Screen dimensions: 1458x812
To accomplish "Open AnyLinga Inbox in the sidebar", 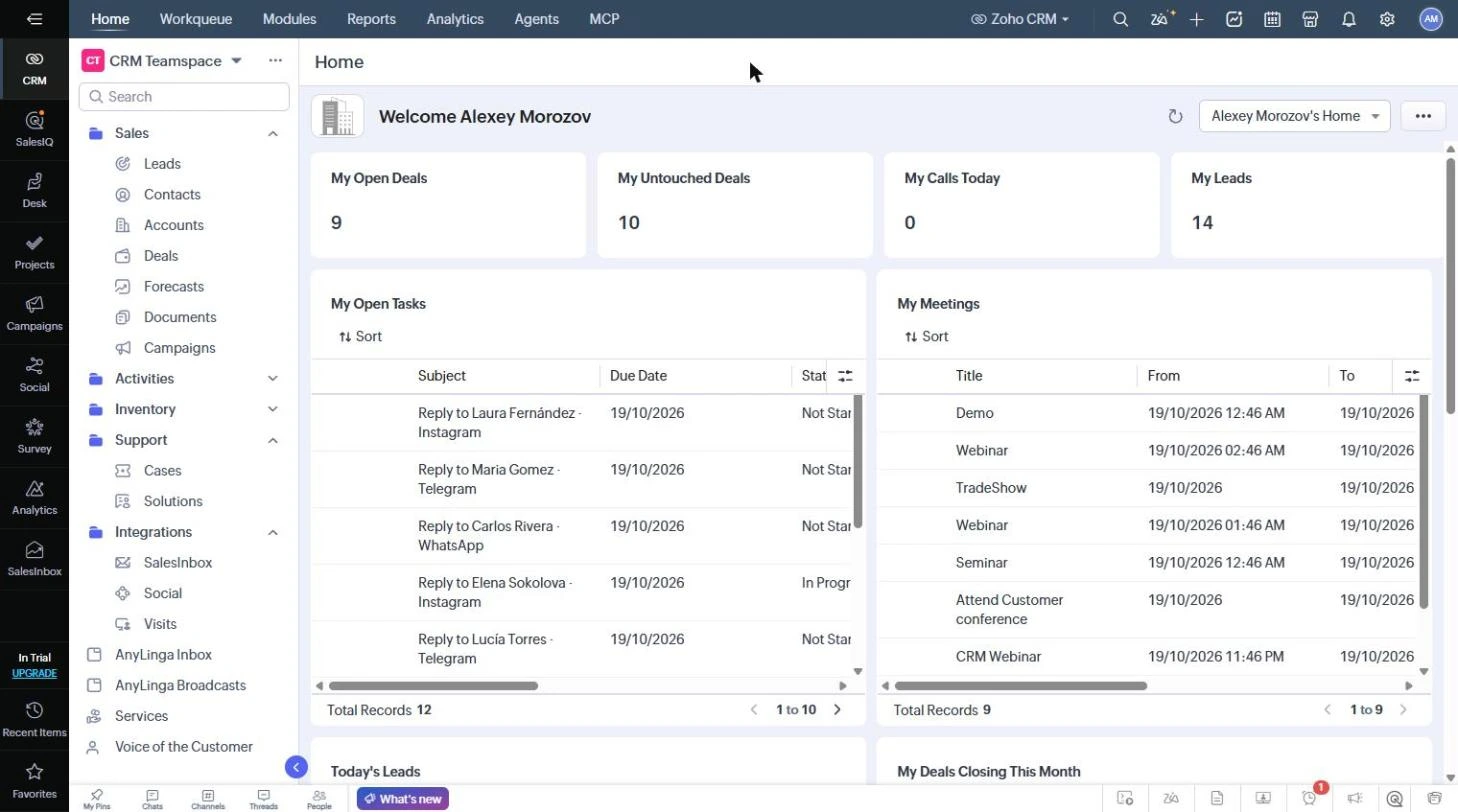I will pos(163,655).
